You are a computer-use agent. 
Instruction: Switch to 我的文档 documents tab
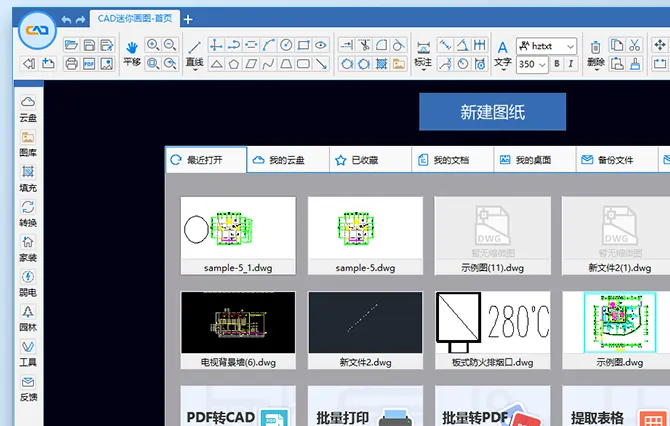[452, 160]
